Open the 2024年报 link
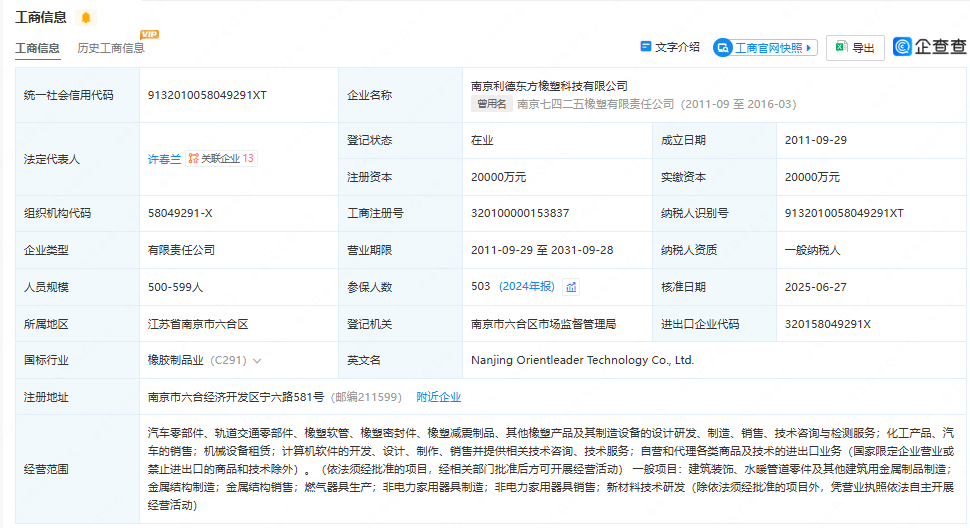This screenshot has height=528, width=970. (x=526, y=286)
